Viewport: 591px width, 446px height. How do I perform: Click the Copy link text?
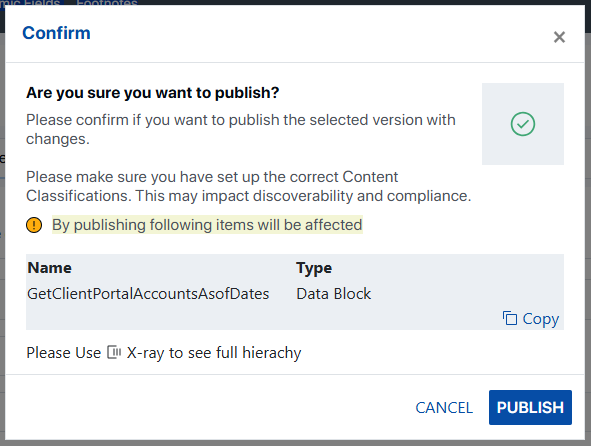[x=540, y=319]
